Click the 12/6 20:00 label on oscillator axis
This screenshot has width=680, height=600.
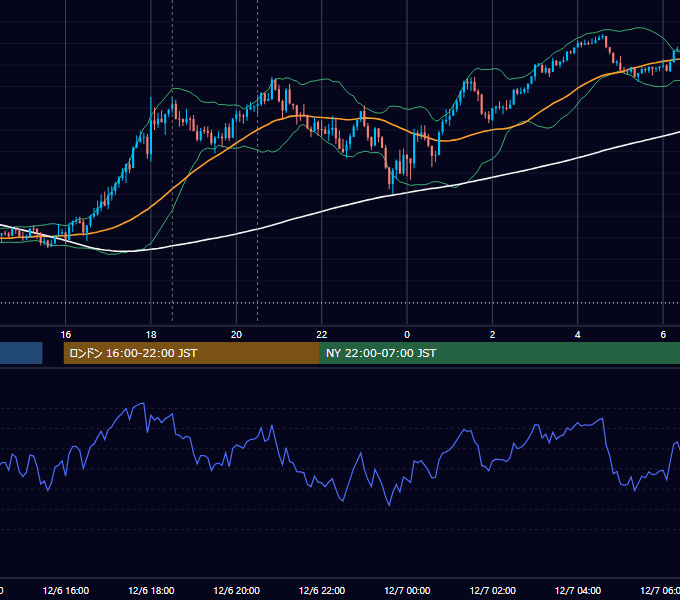pyautogui.click(x=237, y=590)
